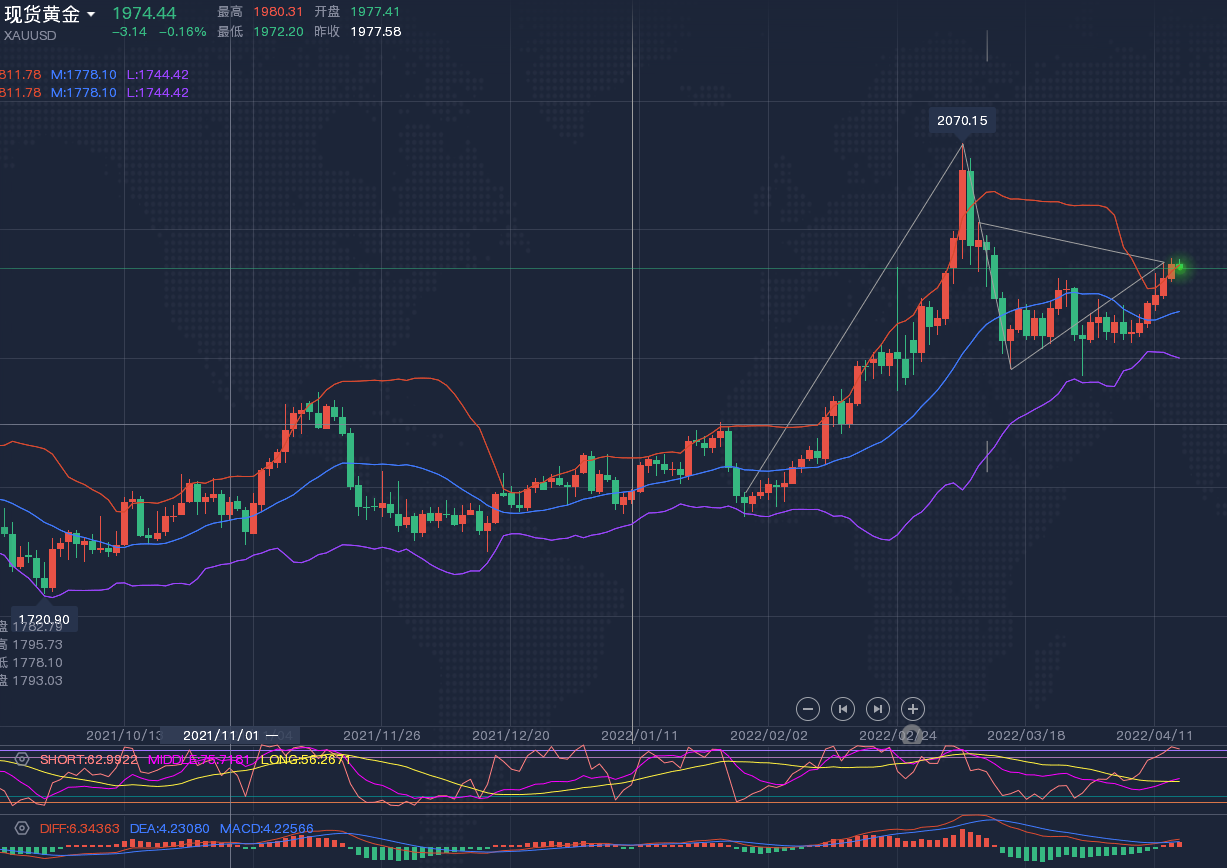The height and width of the screenshot is (868, 1227).
Task: Click the yellow LONG indicator value label
Action: pos(306,759)
